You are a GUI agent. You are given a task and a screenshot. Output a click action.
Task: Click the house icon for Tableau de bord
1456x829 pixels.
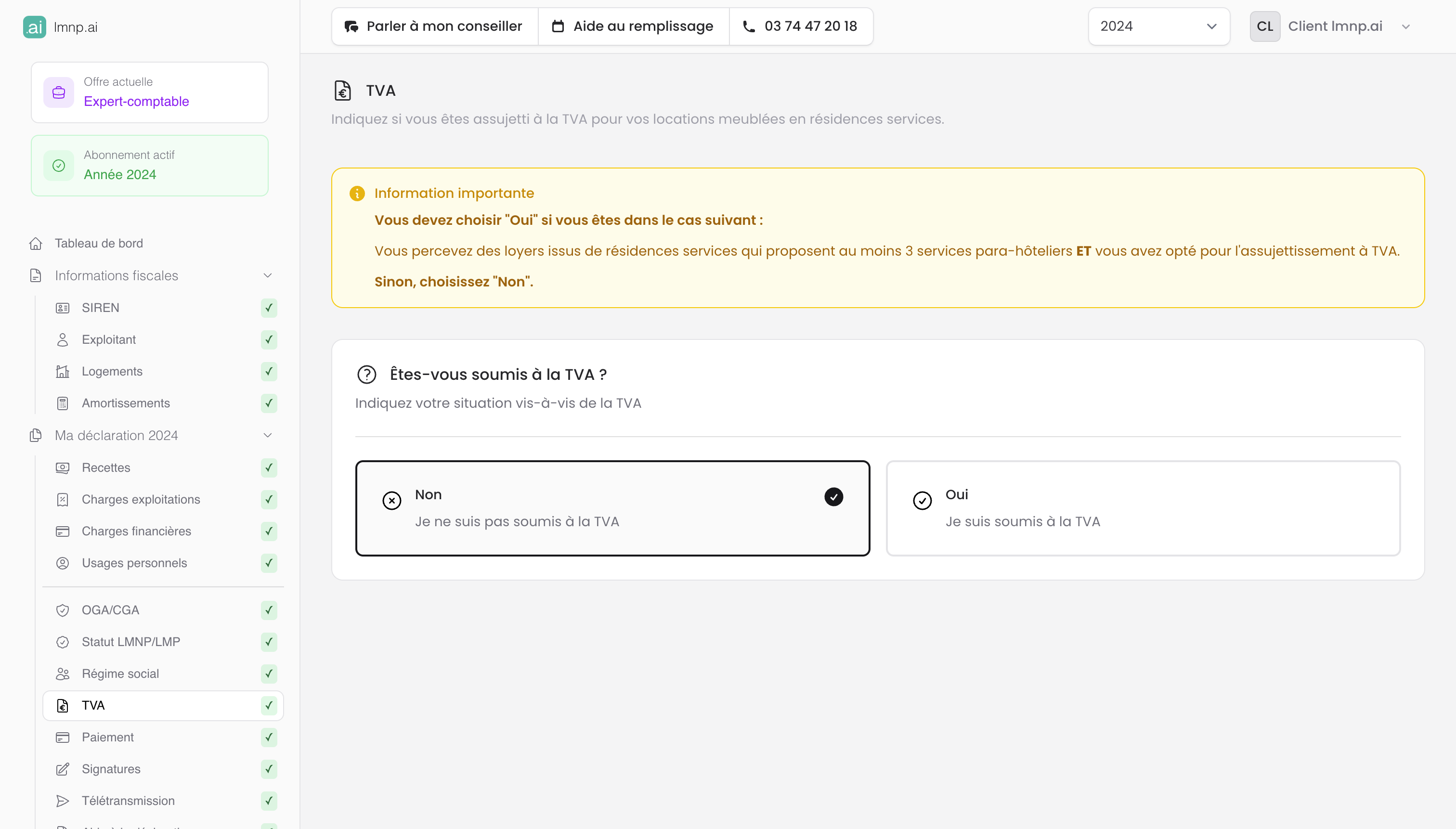coord(35,244)
